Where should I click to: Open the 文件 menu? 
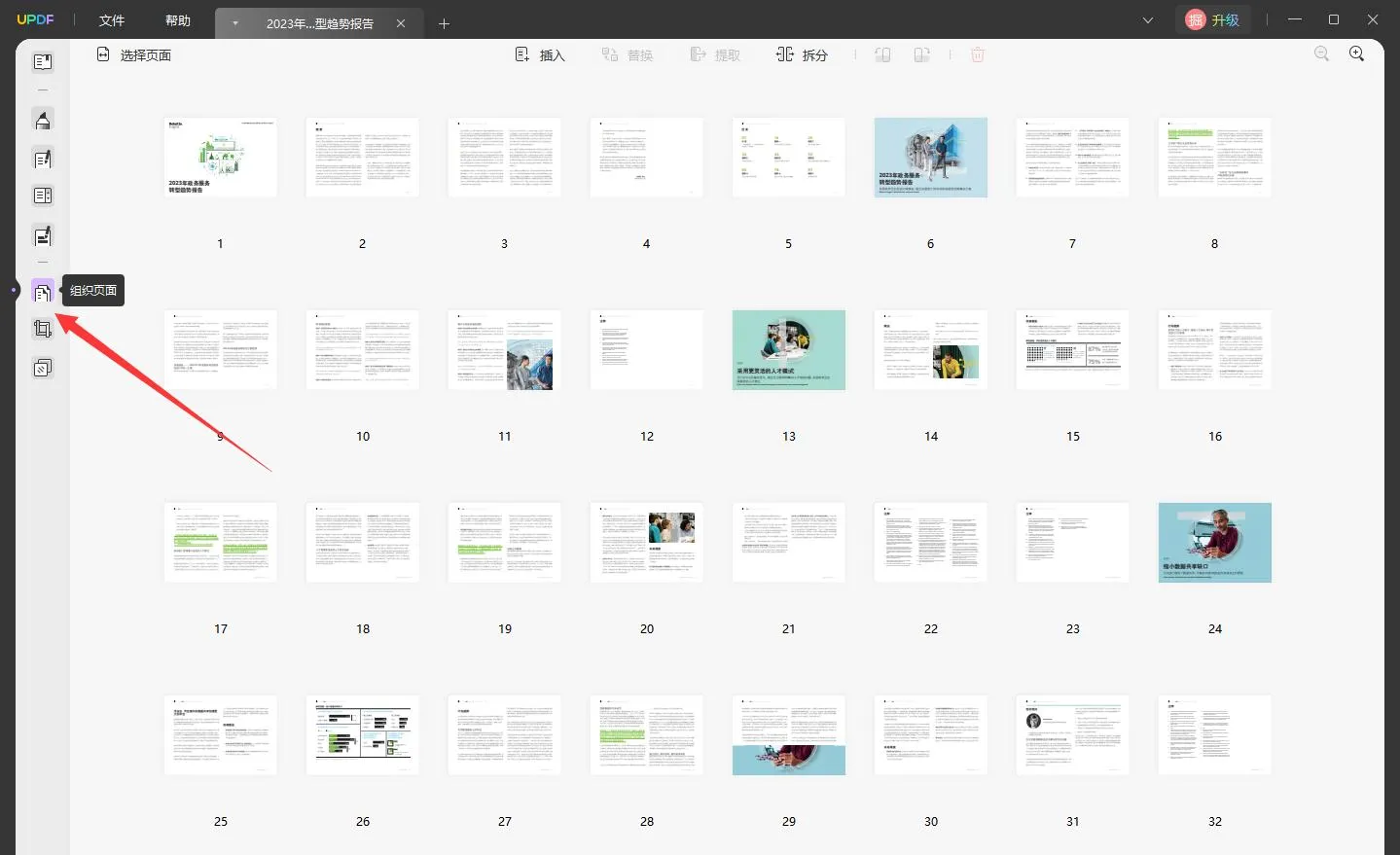click(112, 20)
